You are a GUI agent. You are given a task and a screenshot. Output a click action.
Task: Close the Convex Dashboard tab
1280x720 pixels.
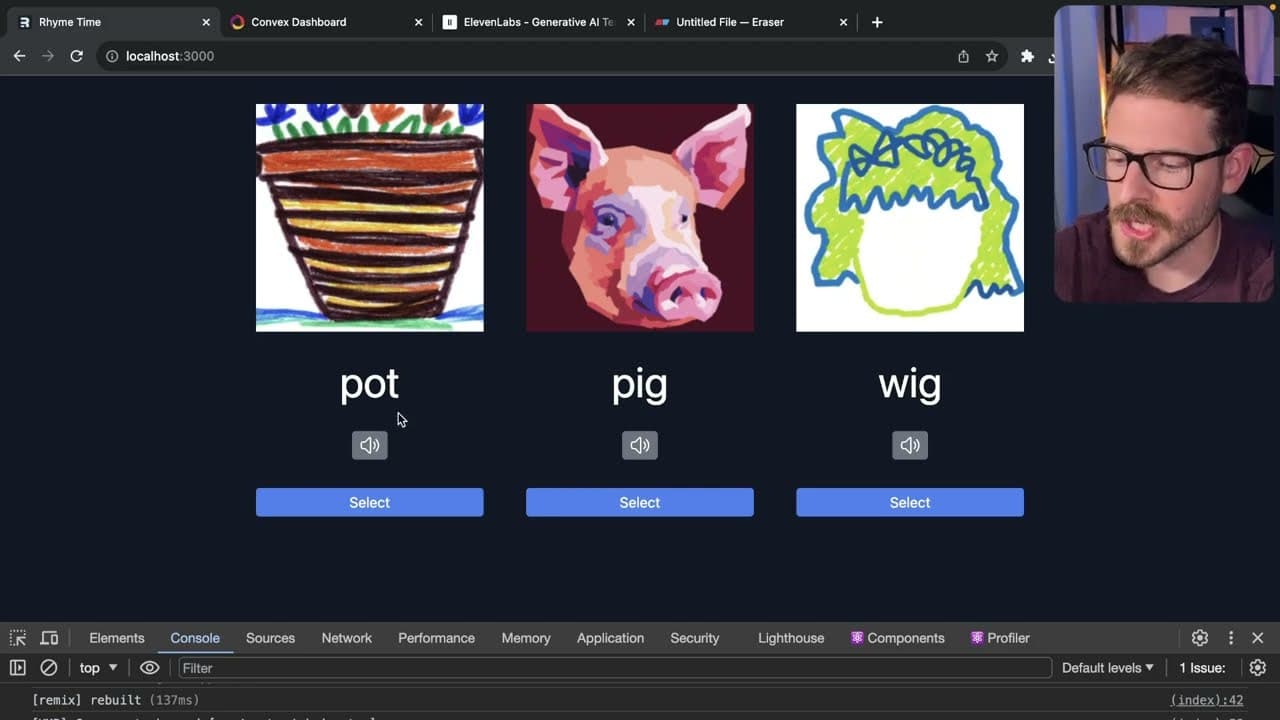pyautogui.click(x=419, y=22)
